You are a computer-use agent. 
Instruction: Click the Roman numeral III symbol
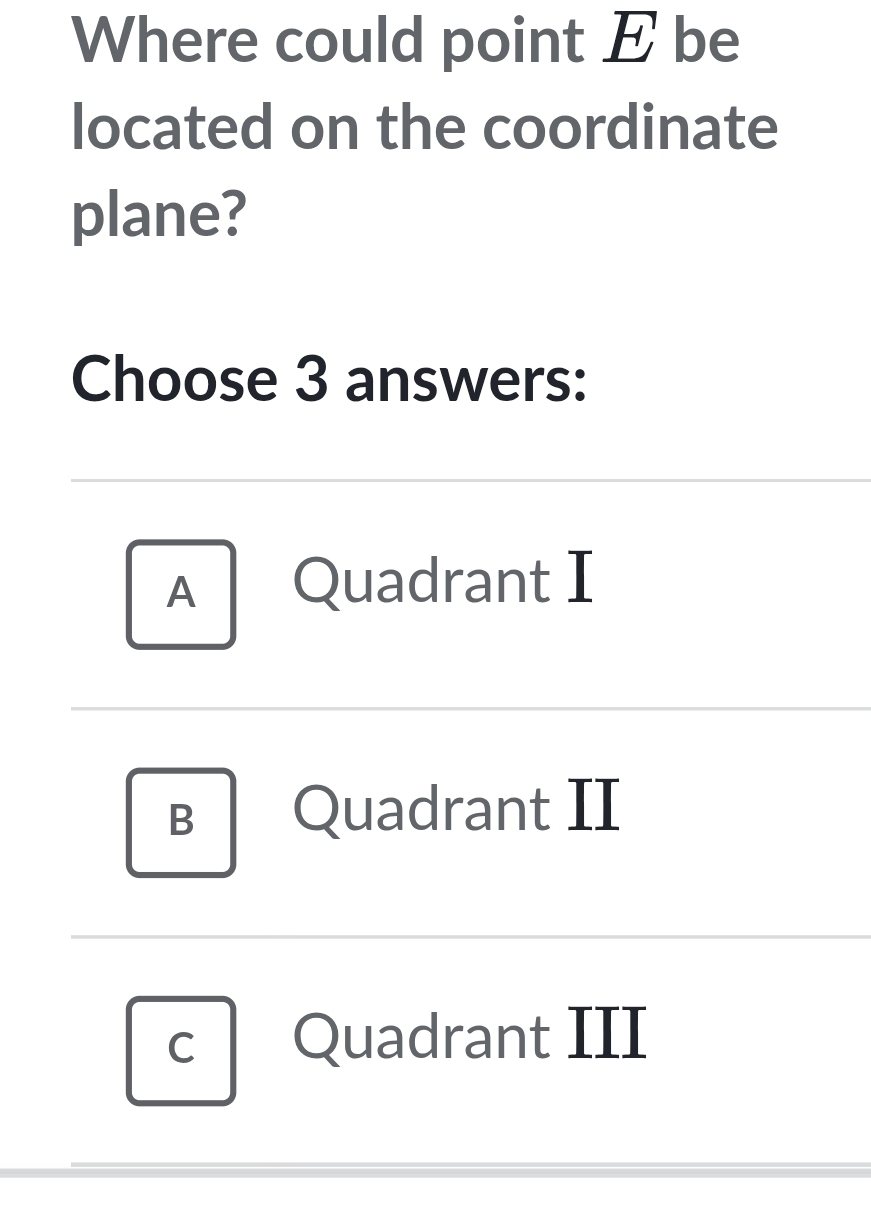608,1037
